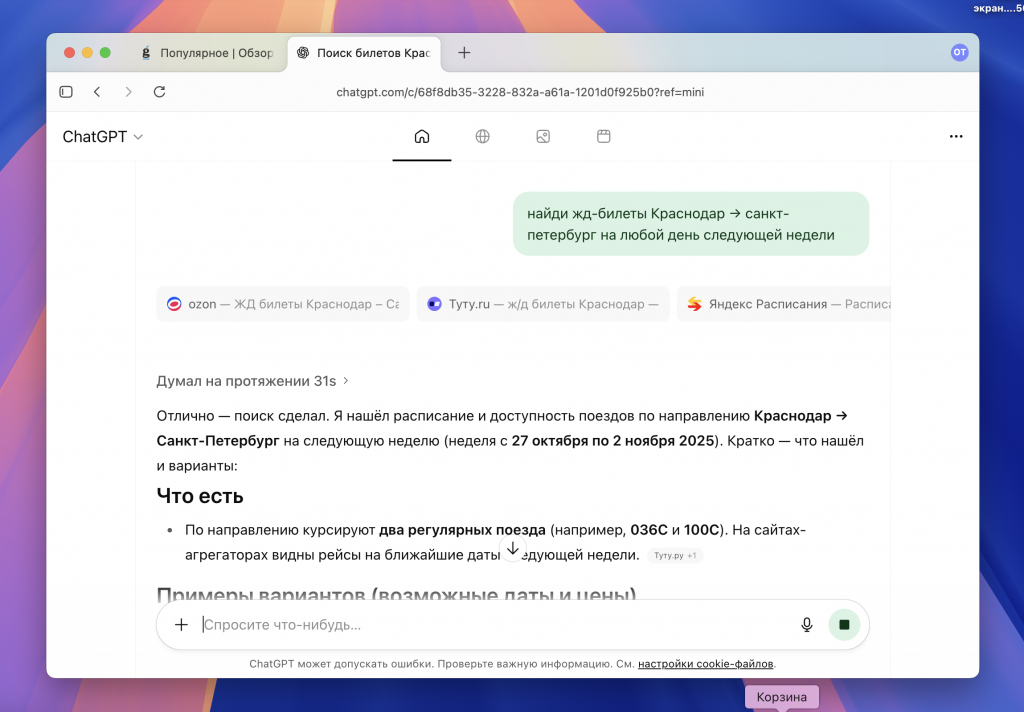Expand the ChatGPT model dropdown
1024x712 pixels.
click(x=103, y=137)
